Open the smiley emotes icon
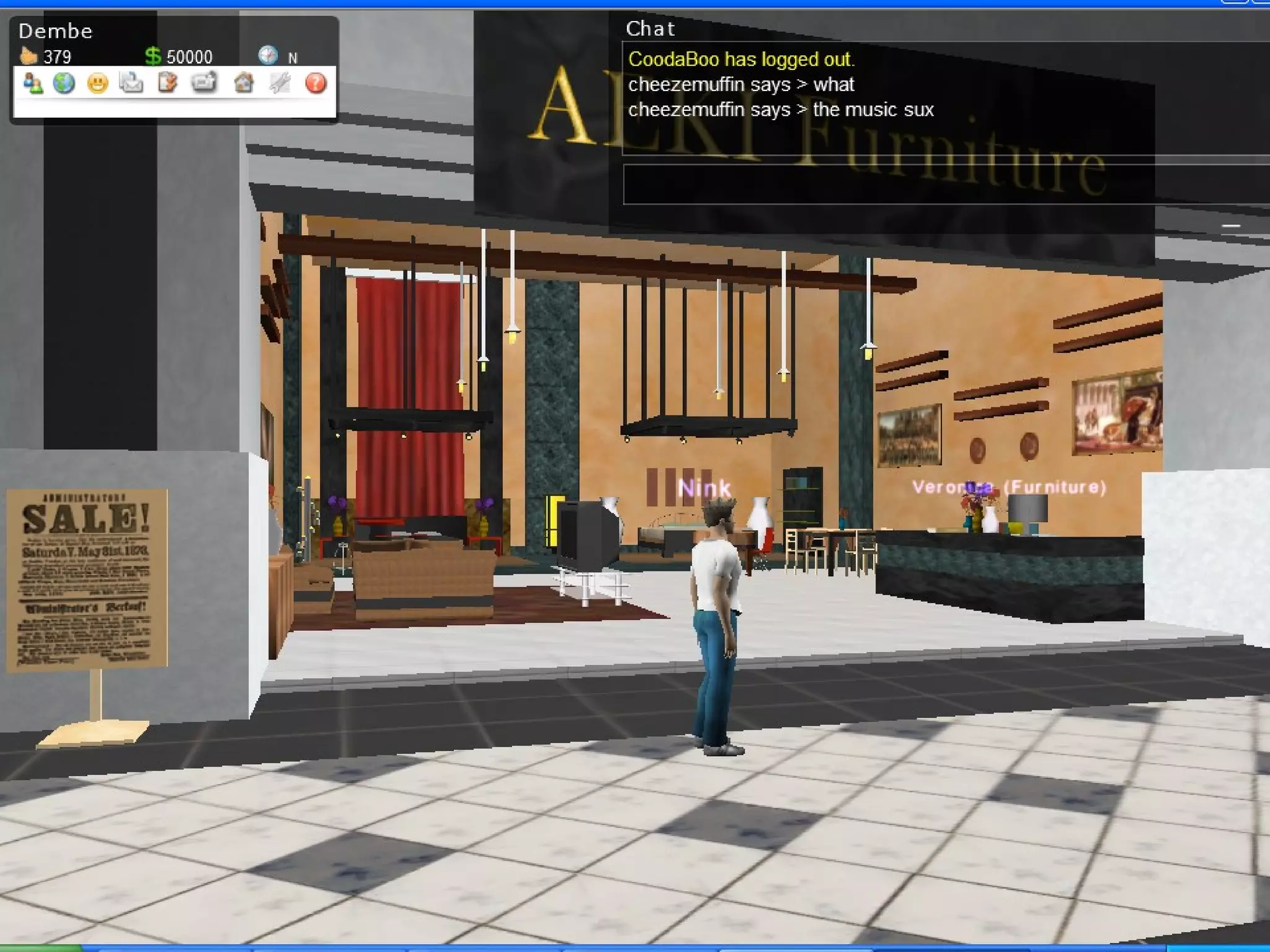 (97, 83)
